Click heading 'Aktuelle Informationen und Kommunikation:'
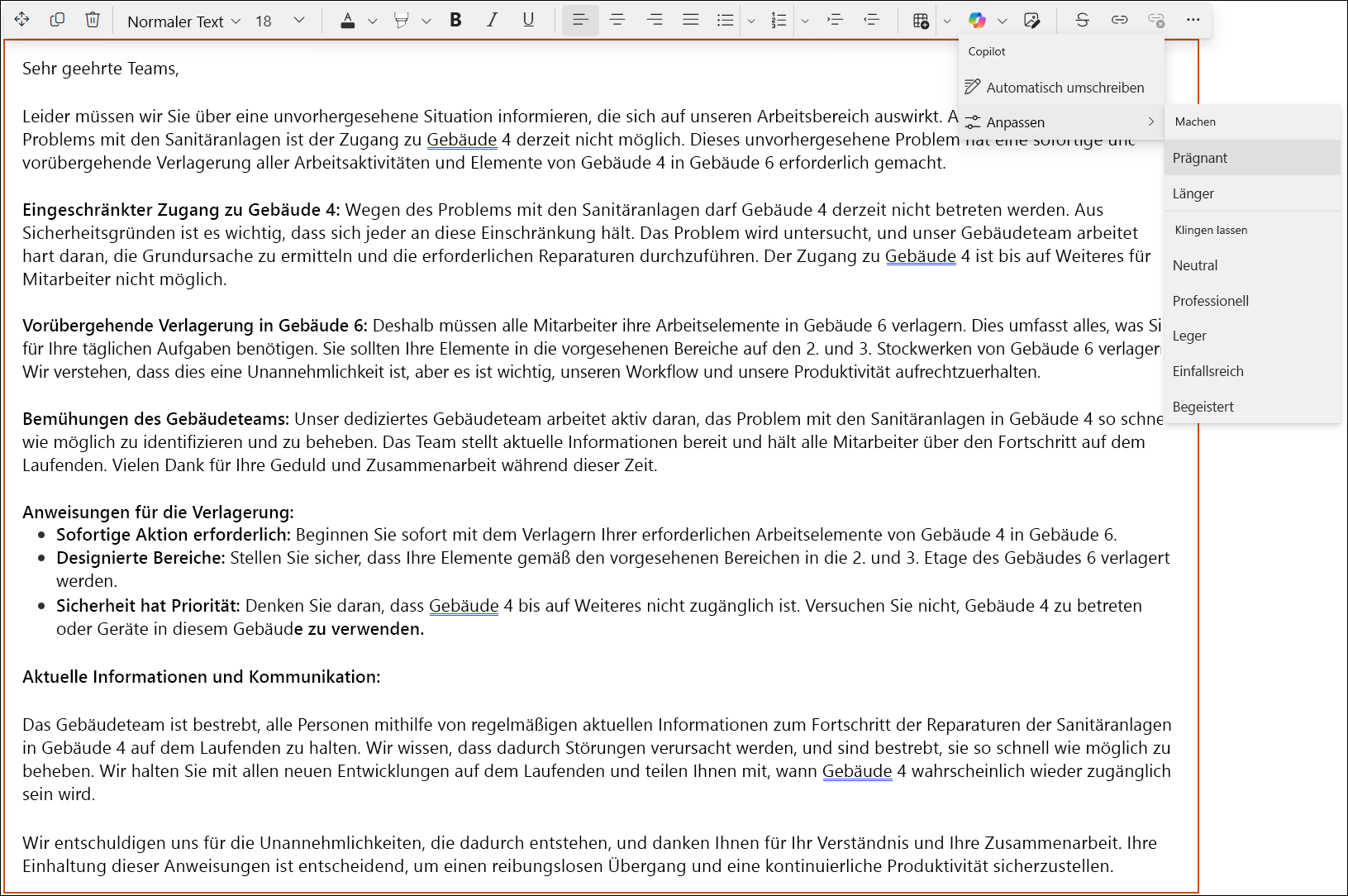1348x896 pixels. pos(202,677)
